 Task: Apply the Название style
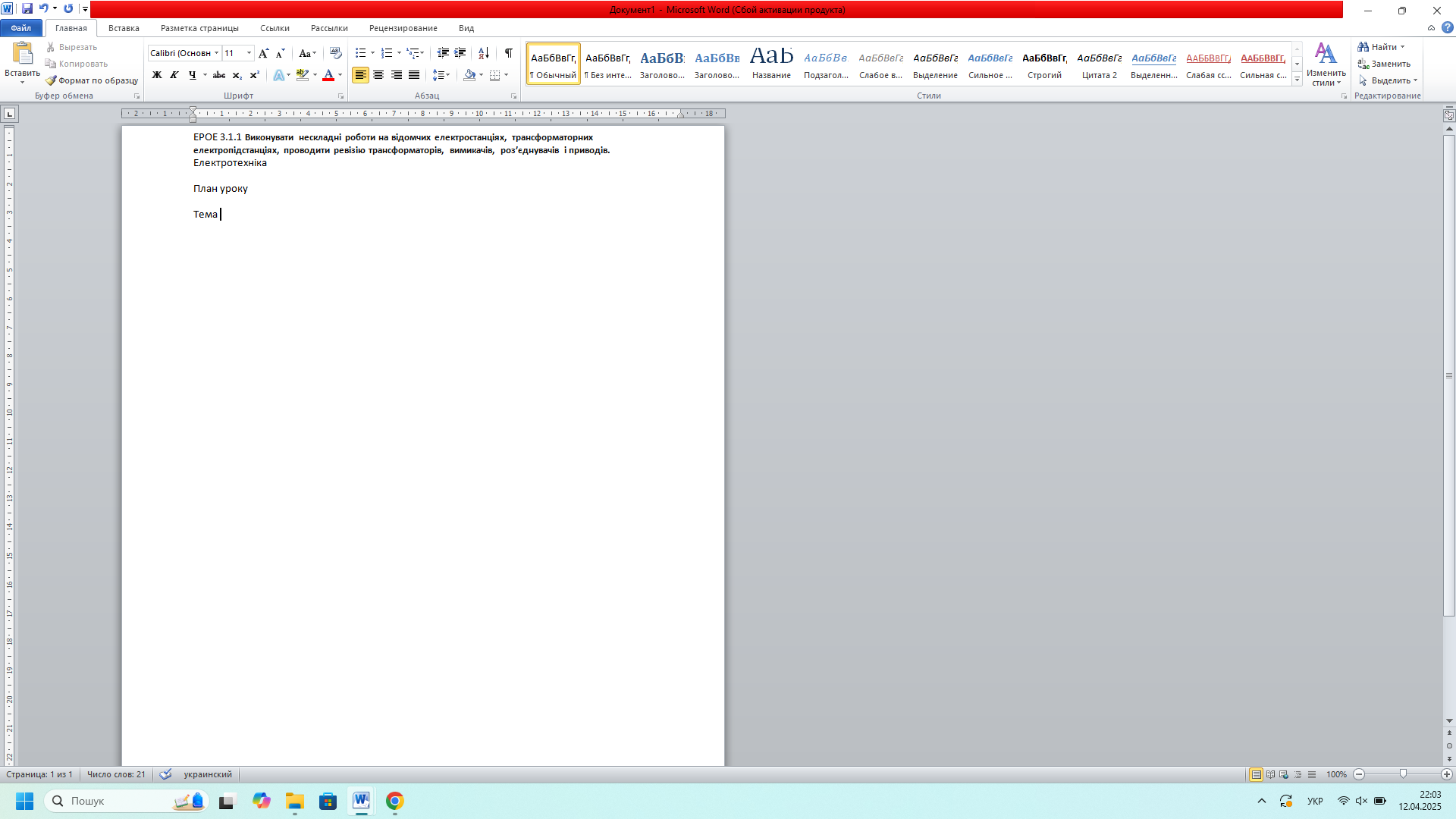(771, 63)
